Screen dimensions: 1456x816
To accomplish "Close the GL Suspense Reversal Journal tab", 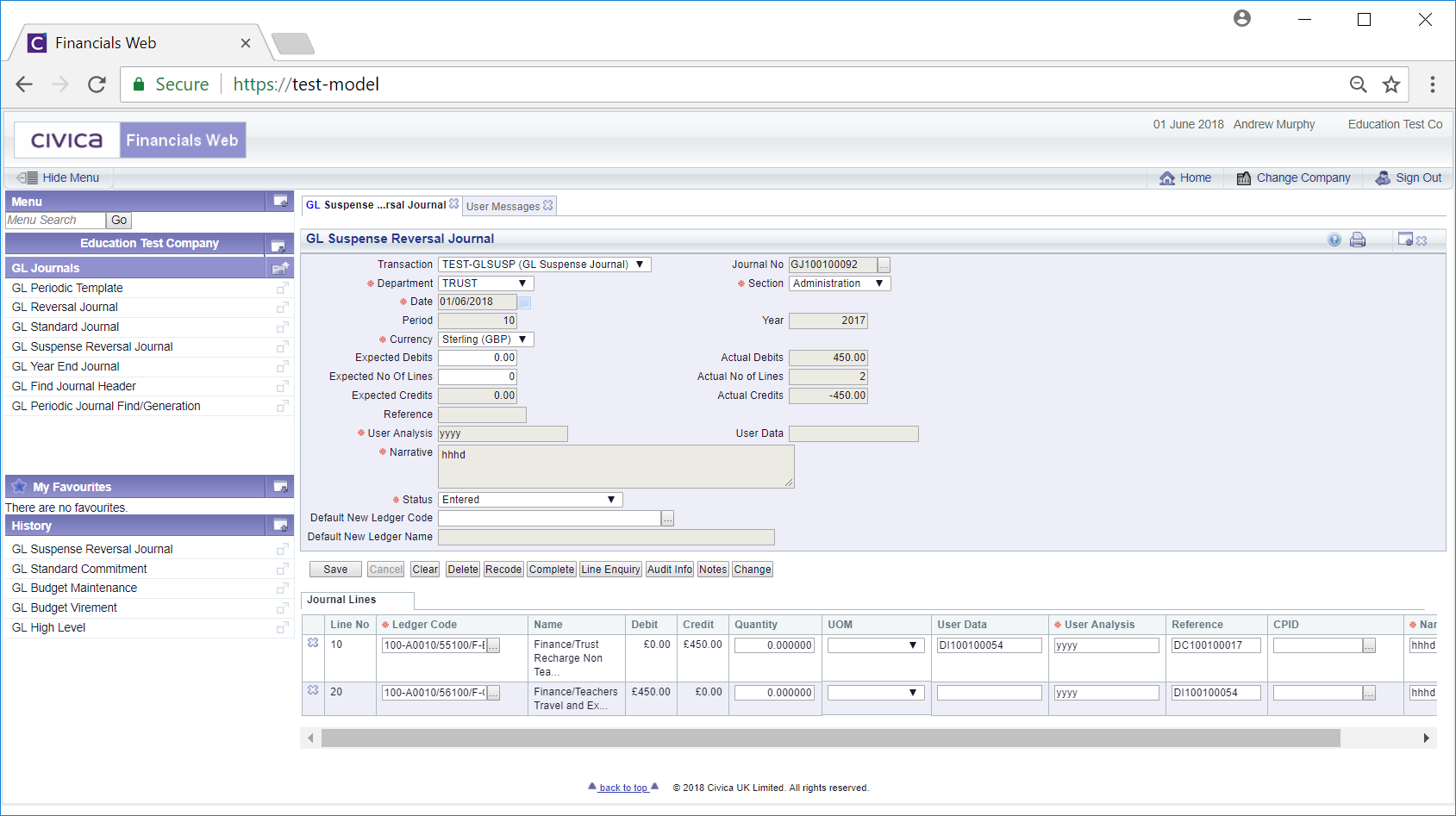I will (x=454, y=204).
